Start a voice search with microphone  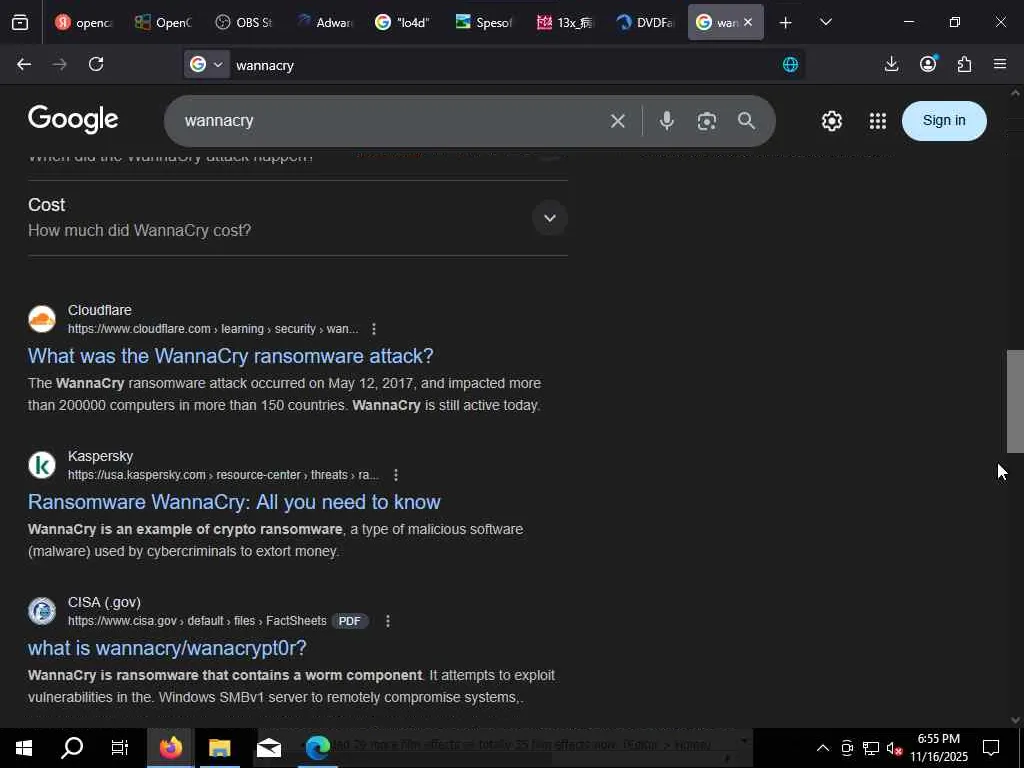click(x=667, y=121)
